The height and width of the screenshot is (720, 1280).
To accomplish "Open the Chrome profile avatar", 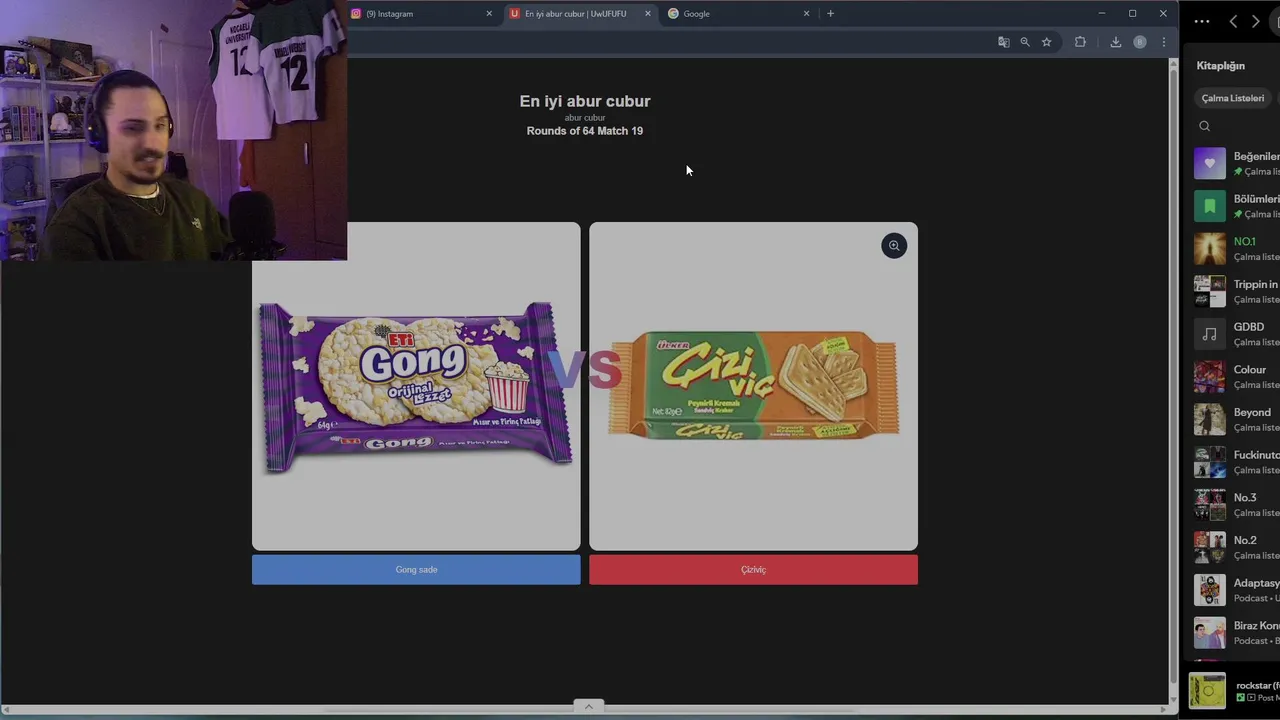I will click(x=1140, y=42).
